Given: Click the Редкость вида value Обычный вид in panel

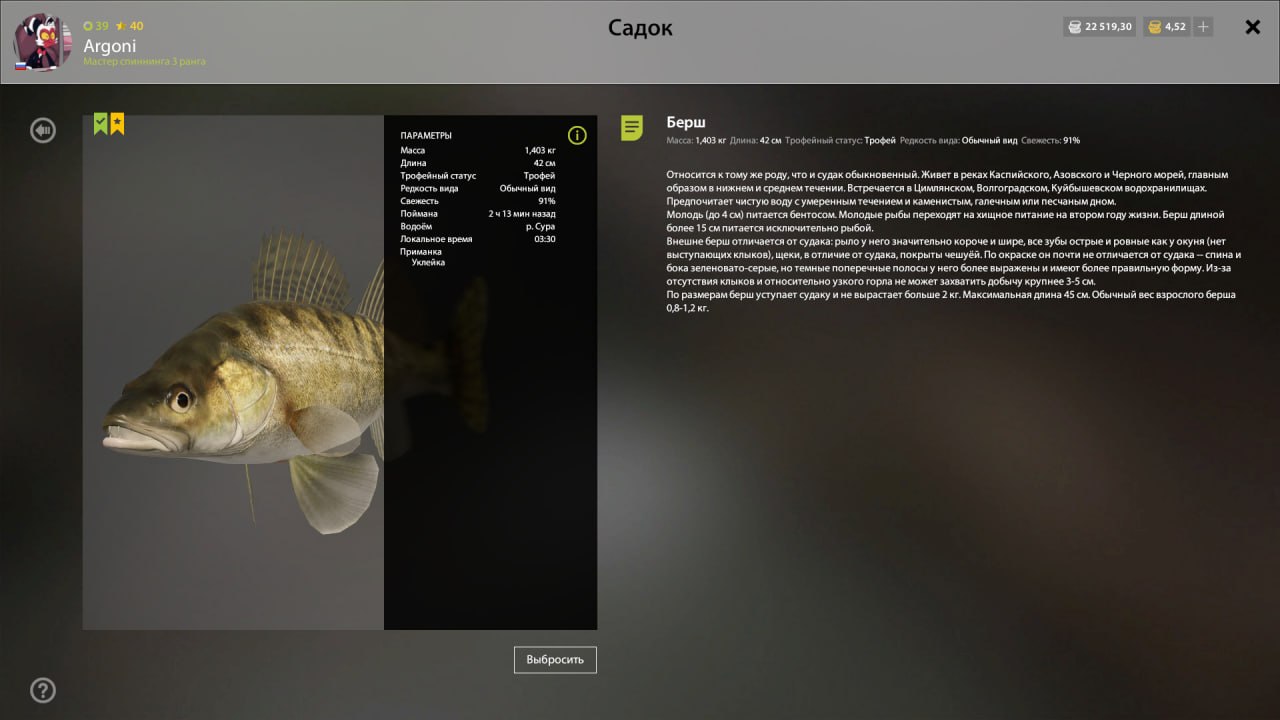Looking at the screenshot, I should pyautogui.click(x=528, y=188).
